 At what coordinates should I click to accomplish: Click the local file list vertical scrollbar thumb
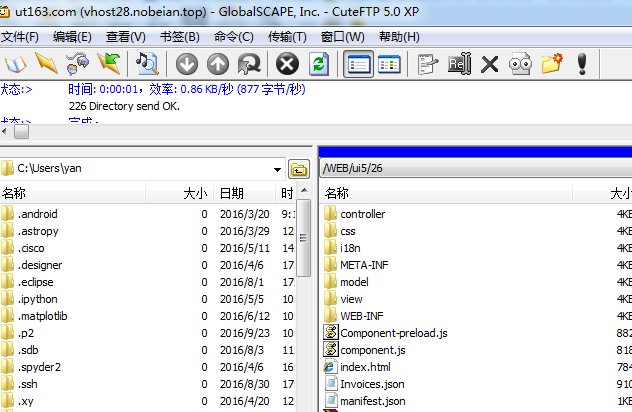coord(304,238)
